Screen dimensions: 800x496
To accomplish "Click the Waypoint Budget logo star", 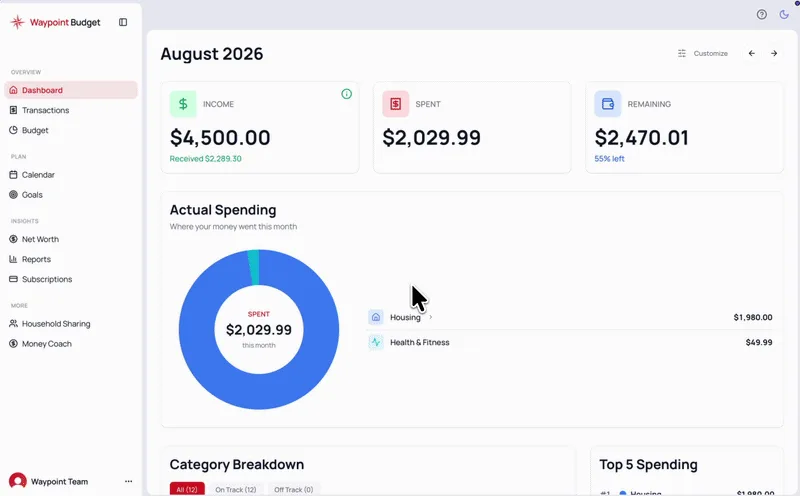I will tap(17, 22).
